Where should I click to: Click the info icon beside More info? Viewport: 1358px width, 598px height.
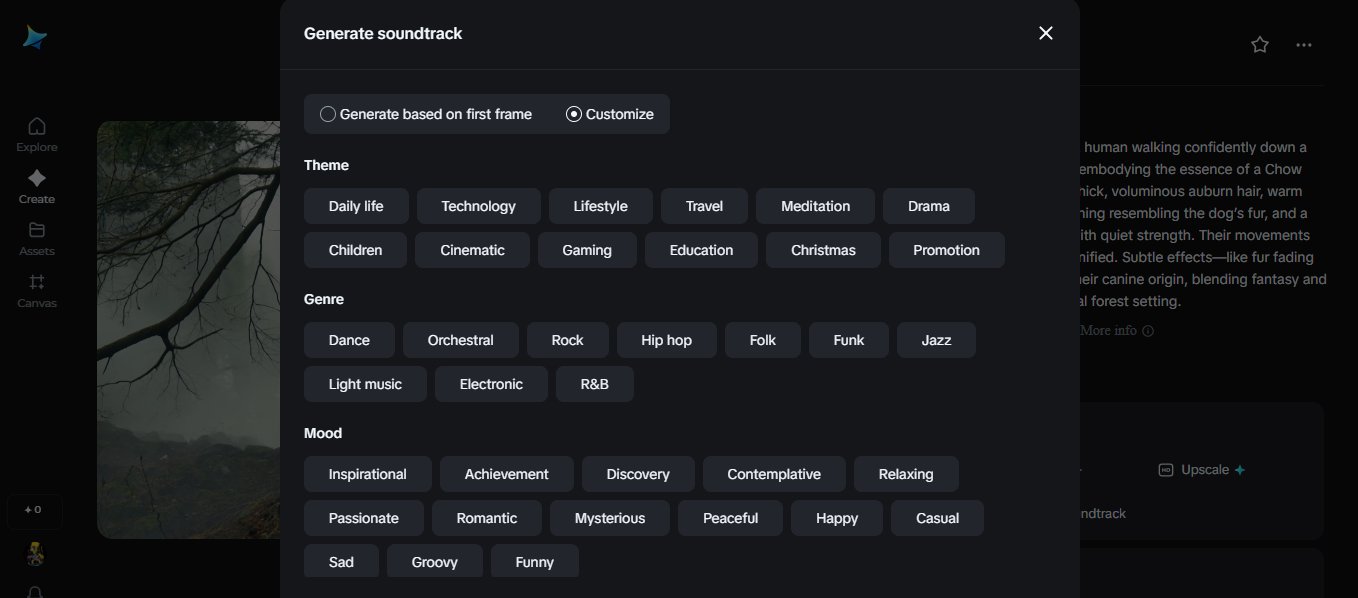(1148, 330)
